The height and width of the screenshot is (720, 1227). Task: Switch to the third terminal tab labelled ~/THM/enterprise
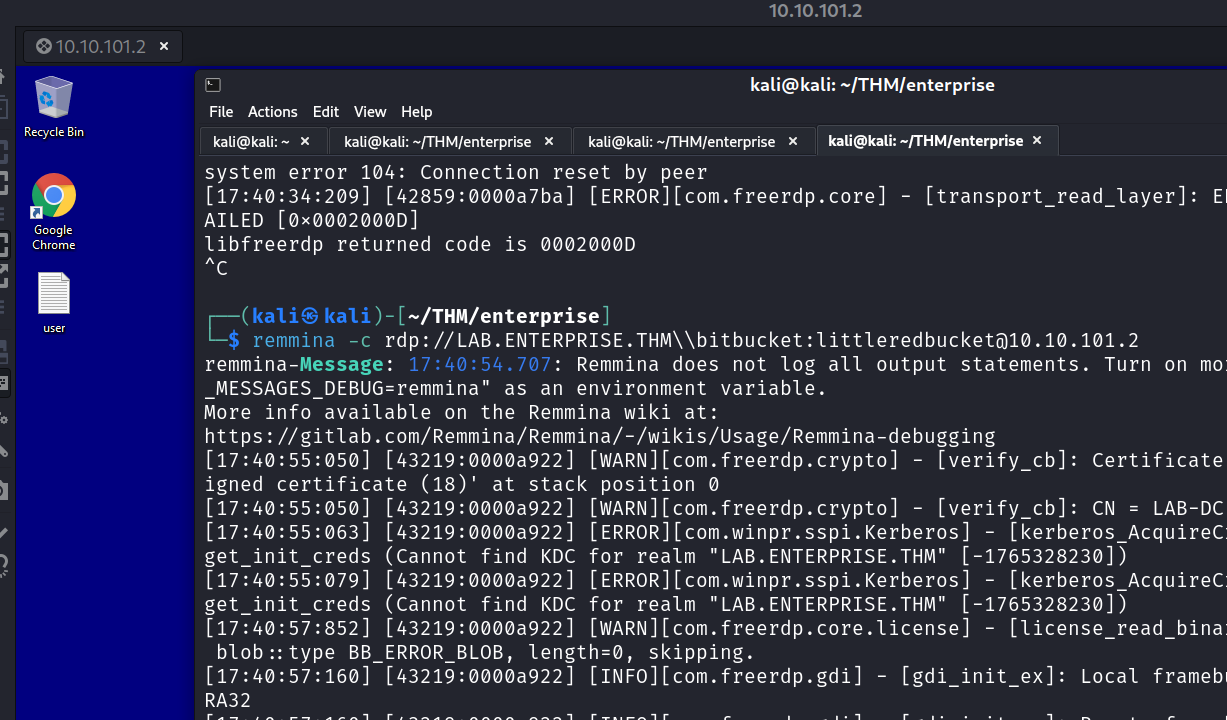pyautogui.click(x=681, y=142)
